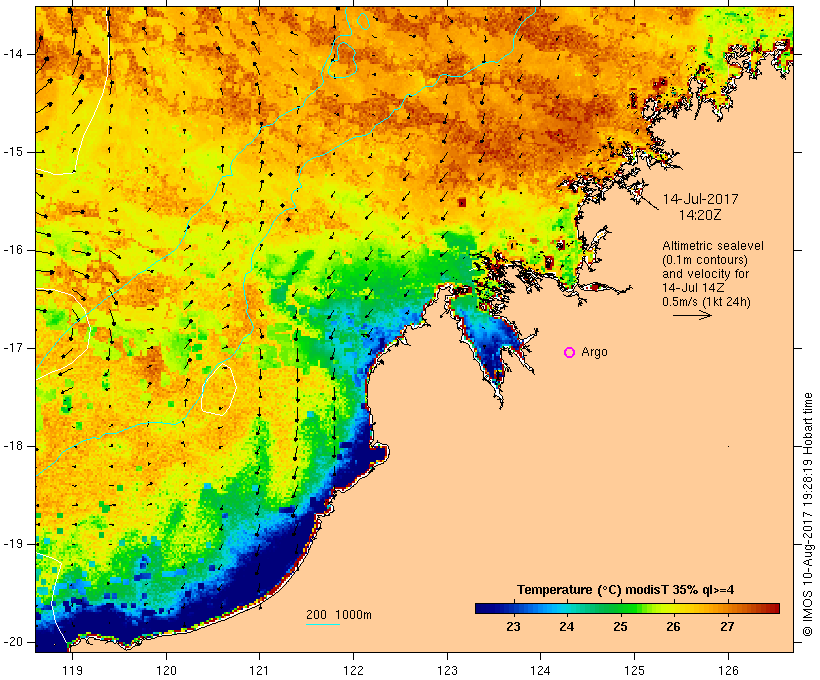Screen dimensions: 820x680
Task: Click the longitude axis label '126'
Action: pos(728,671)
